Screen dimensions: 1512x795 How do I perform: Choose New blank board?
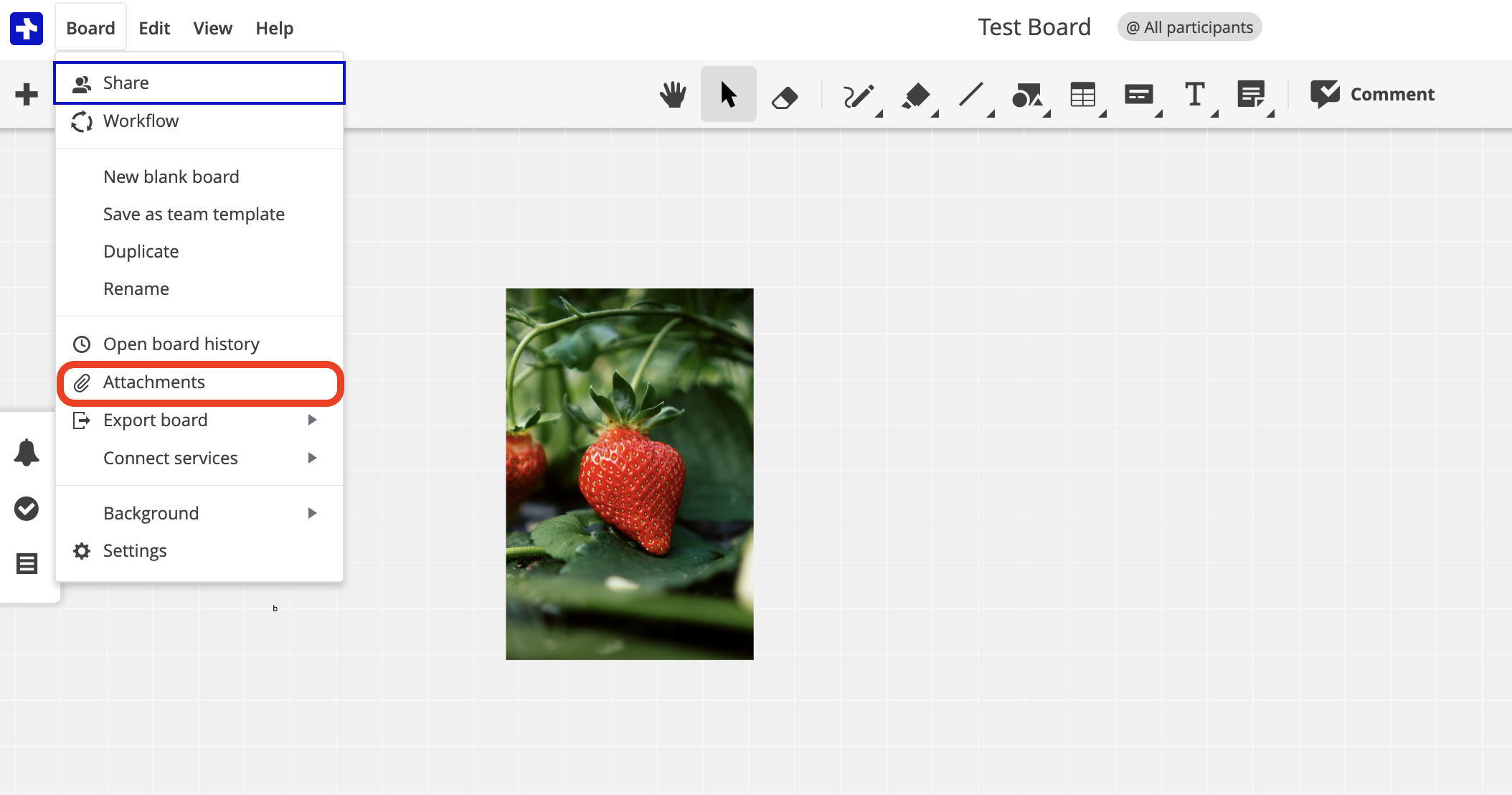pyautogui.click(x=199, y=177)
